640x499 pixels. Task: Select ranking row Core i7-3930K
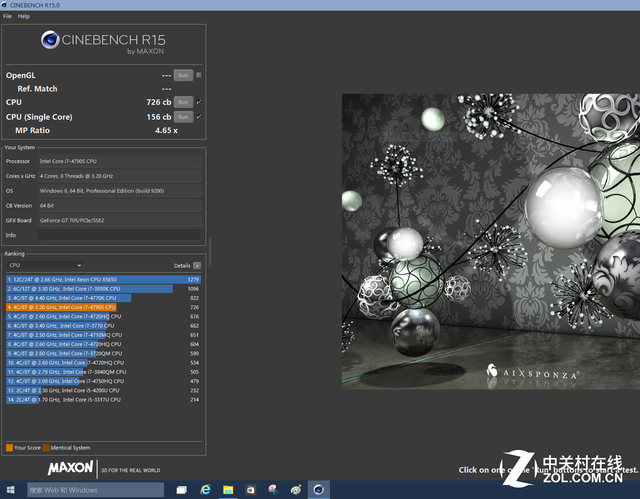(103, 289)
